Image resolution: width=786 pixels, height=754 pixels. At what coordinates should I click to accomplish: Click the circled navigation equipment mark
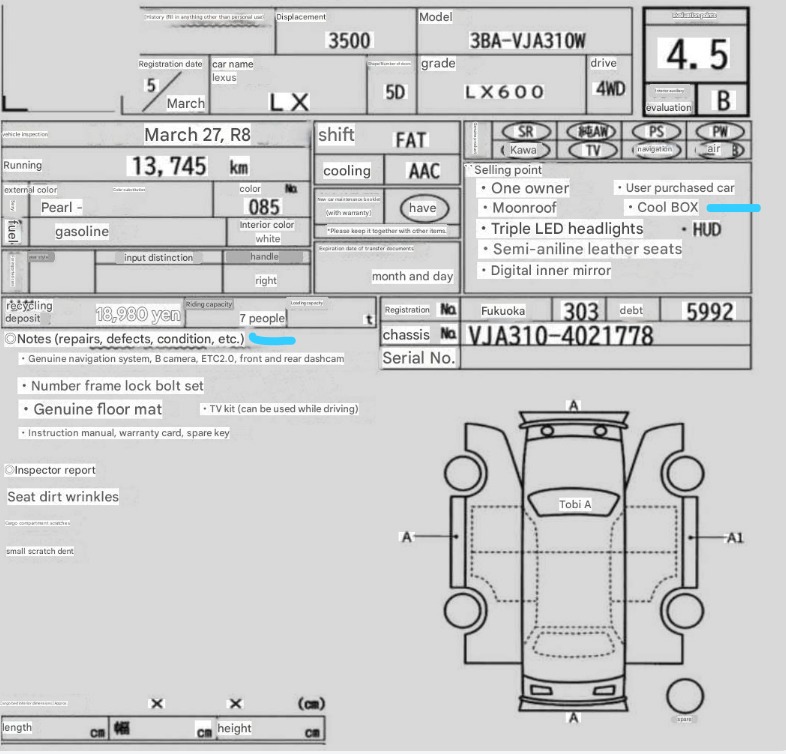(x=654, y=149)
